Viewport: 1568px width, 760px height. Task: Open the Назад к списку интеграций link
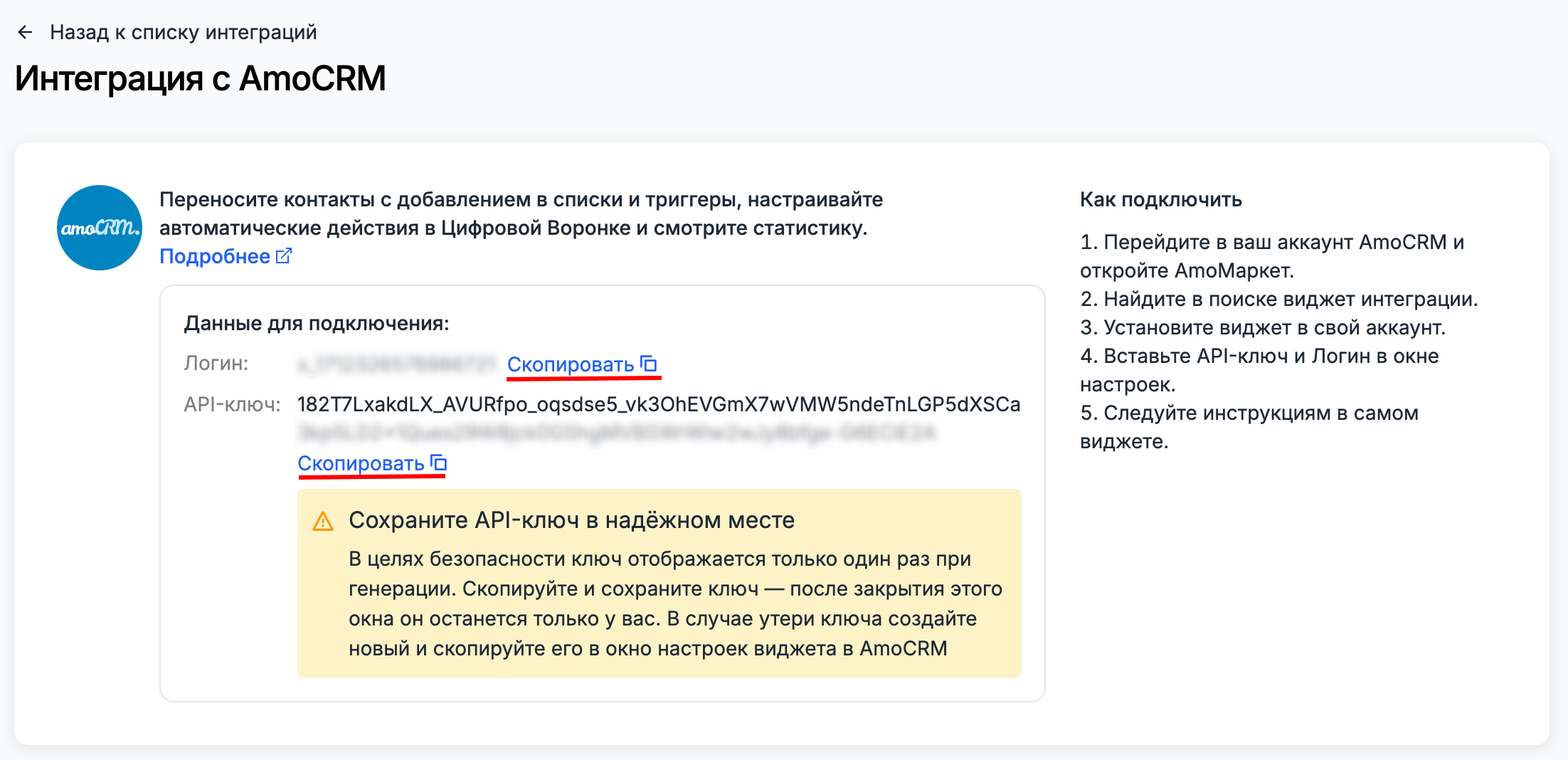click(184, 31)
